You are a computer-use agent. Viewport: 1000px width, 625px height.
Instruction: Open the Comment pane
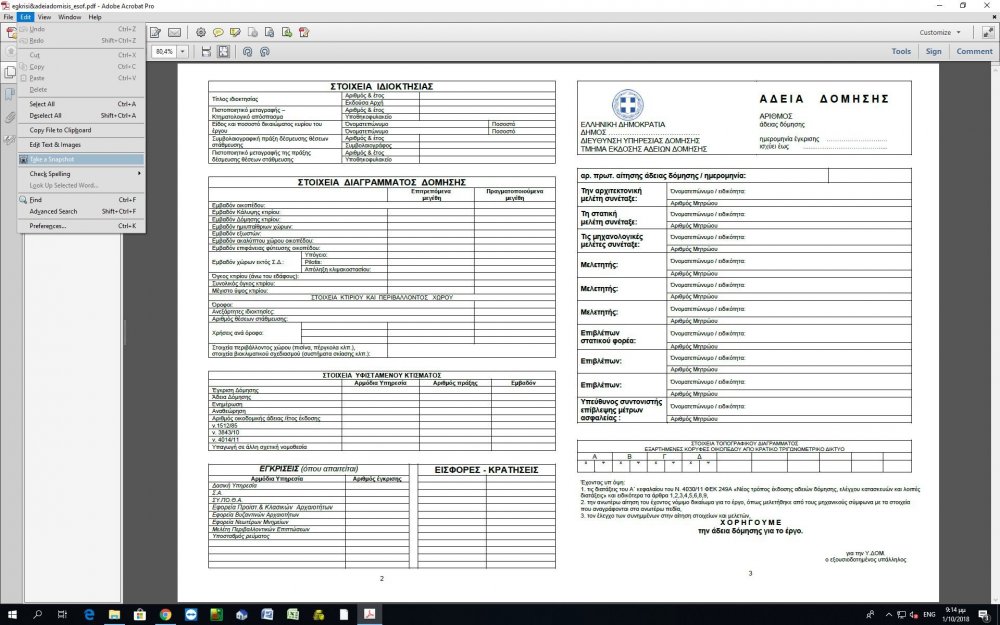coord(974,51)
